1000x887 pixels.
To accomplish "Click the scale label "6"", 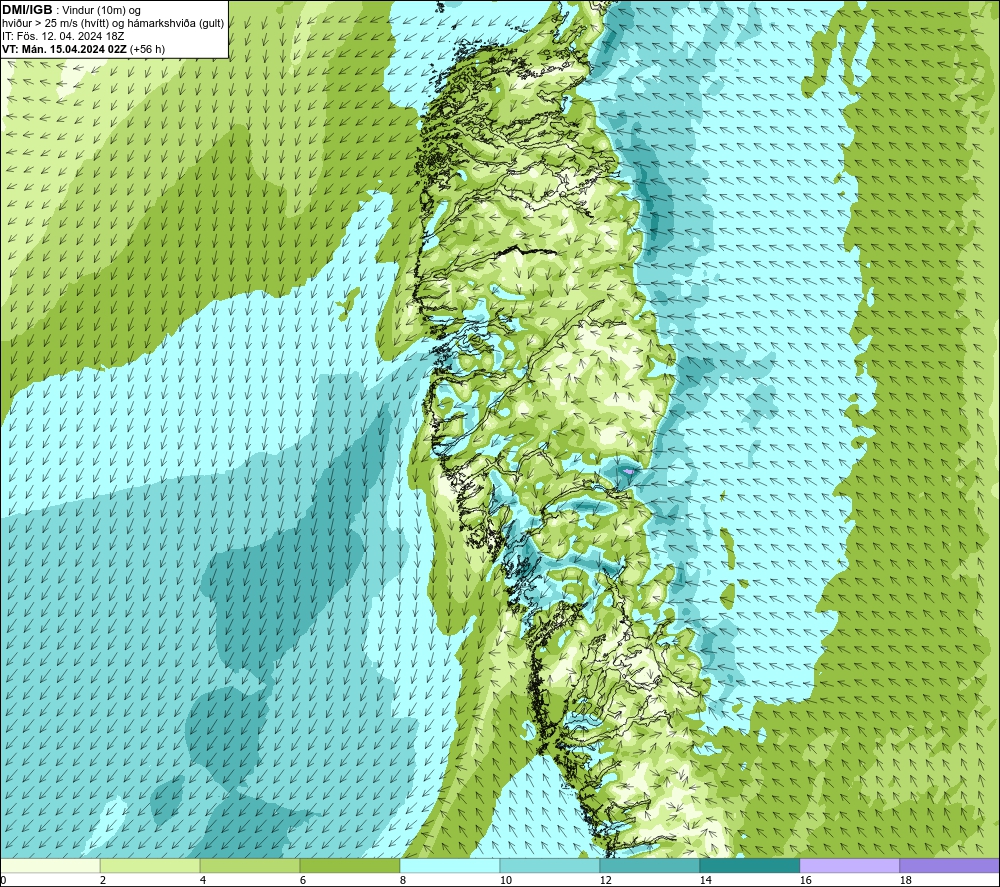I will point(303,881).
